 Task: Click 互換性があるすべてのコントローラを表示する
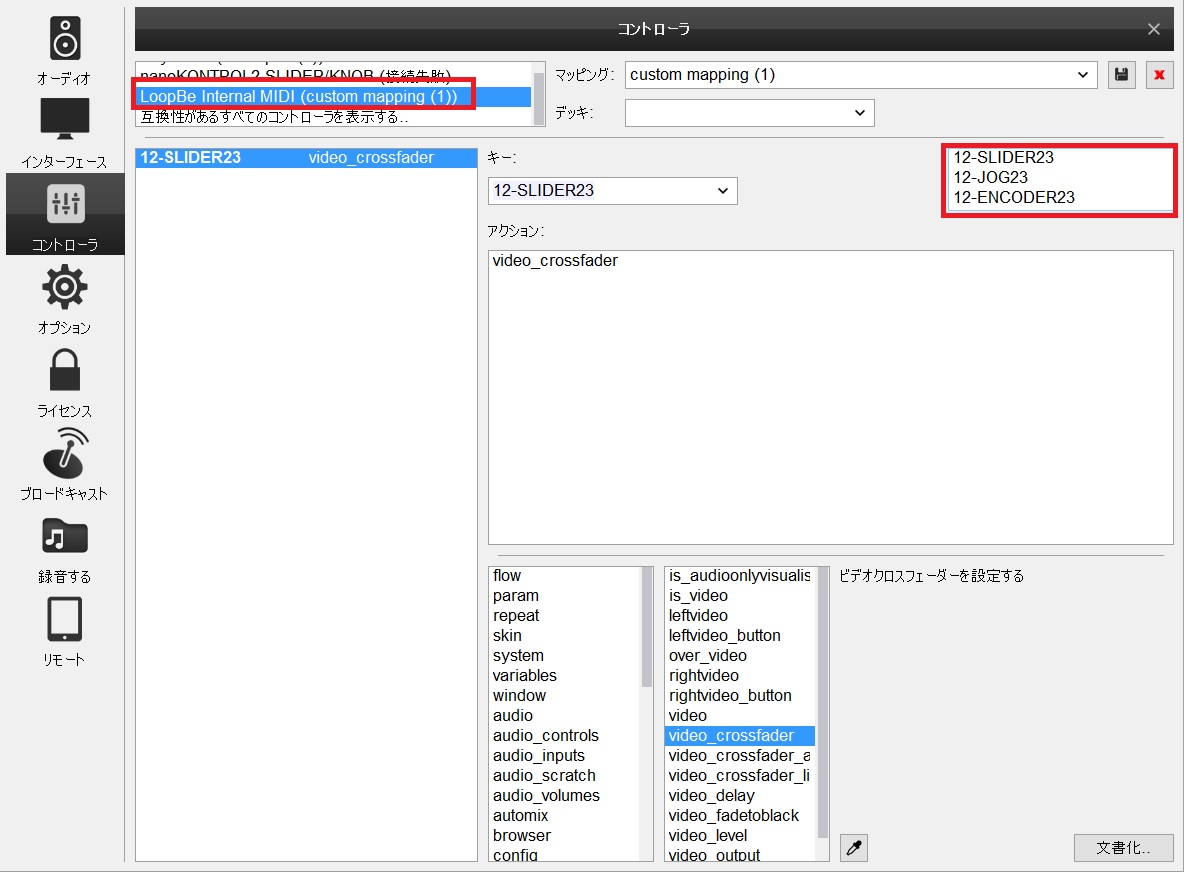click(x=334, y=117)
